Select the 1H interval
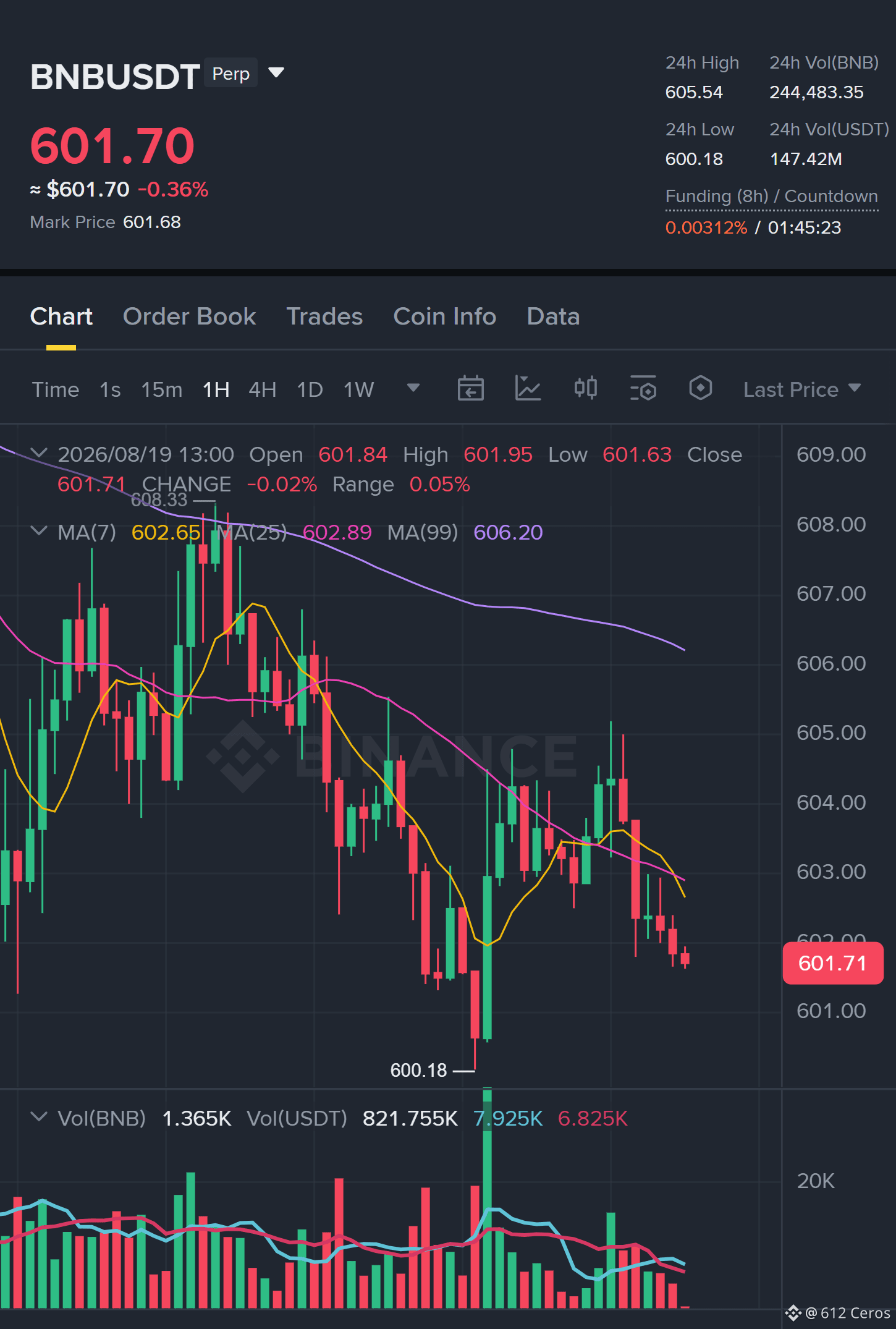The height and width of the screenshot is (1329, 896). coord(216,389)
